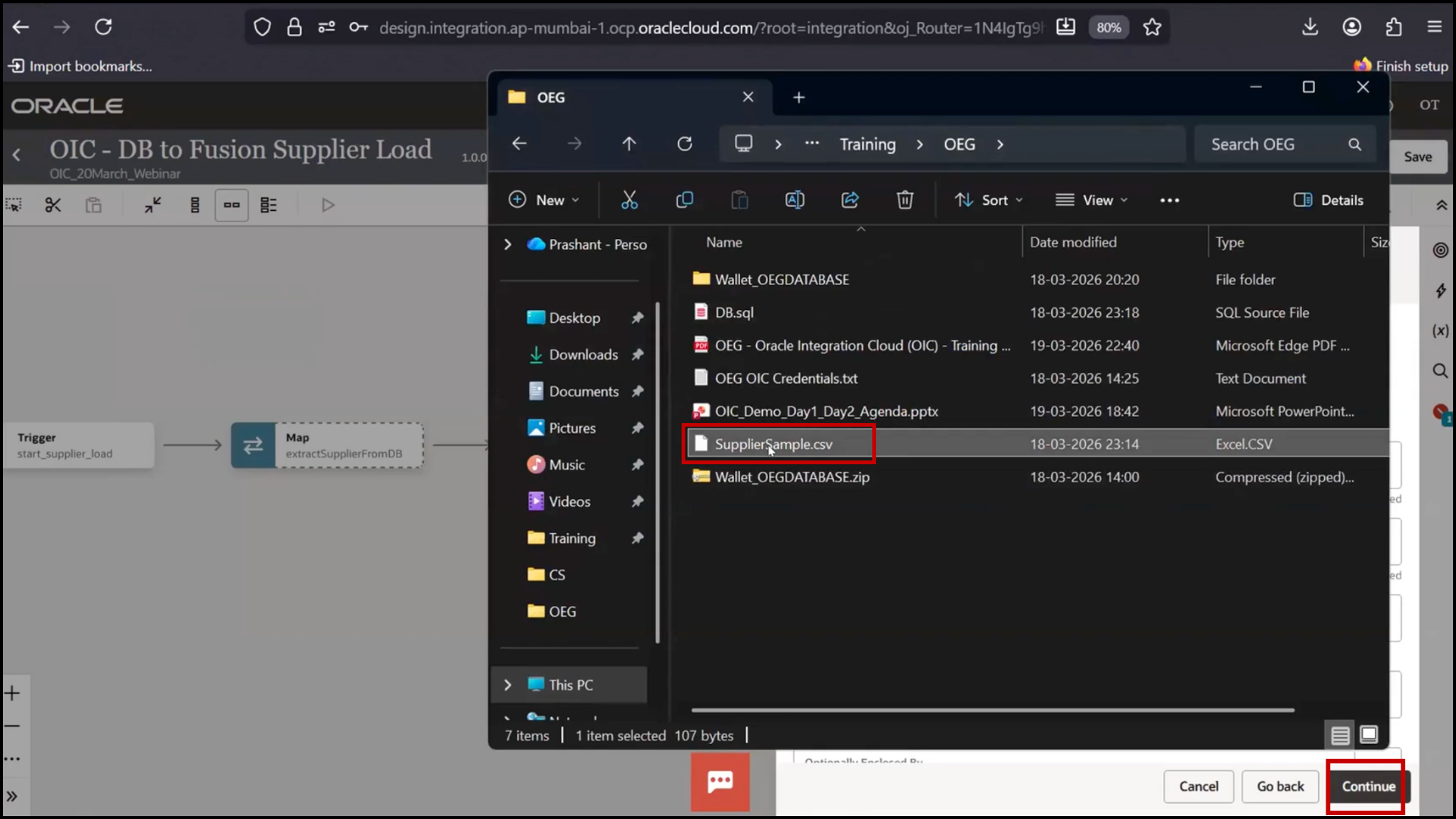
Task: Click the browser URL address field
Action: pos(711,28)
